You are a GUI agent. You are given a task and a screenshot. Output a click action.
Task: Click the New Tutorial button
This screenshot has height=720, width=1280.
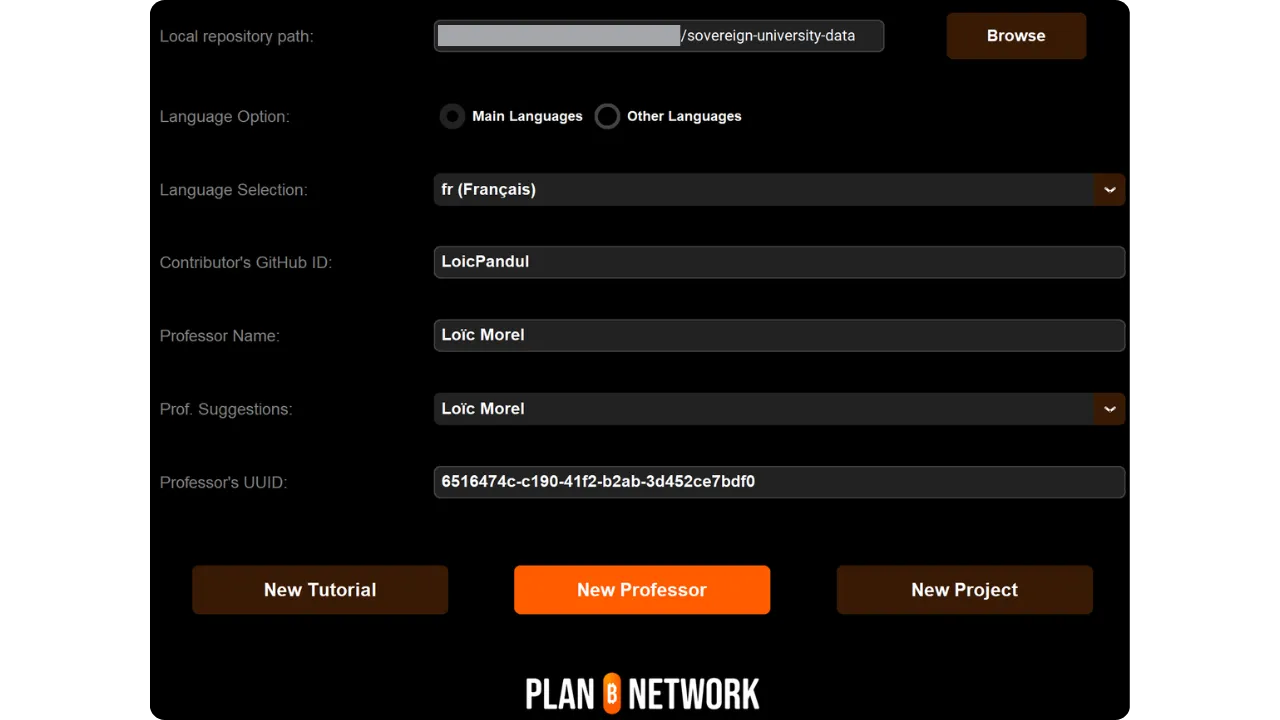320,590
